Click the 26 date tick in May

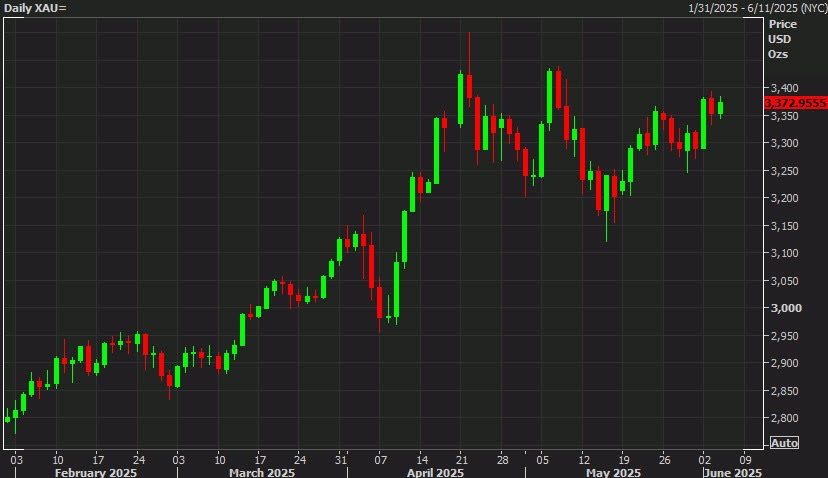(x=664, y=460)
